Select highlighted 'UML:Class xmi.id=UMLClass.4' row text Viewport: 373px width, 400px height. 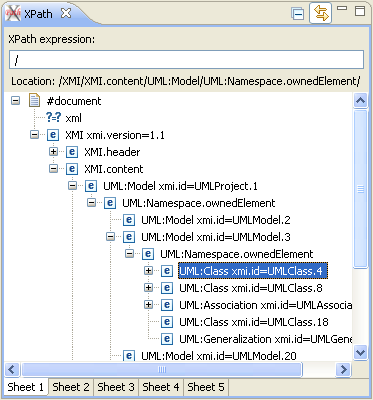(253, 271)
